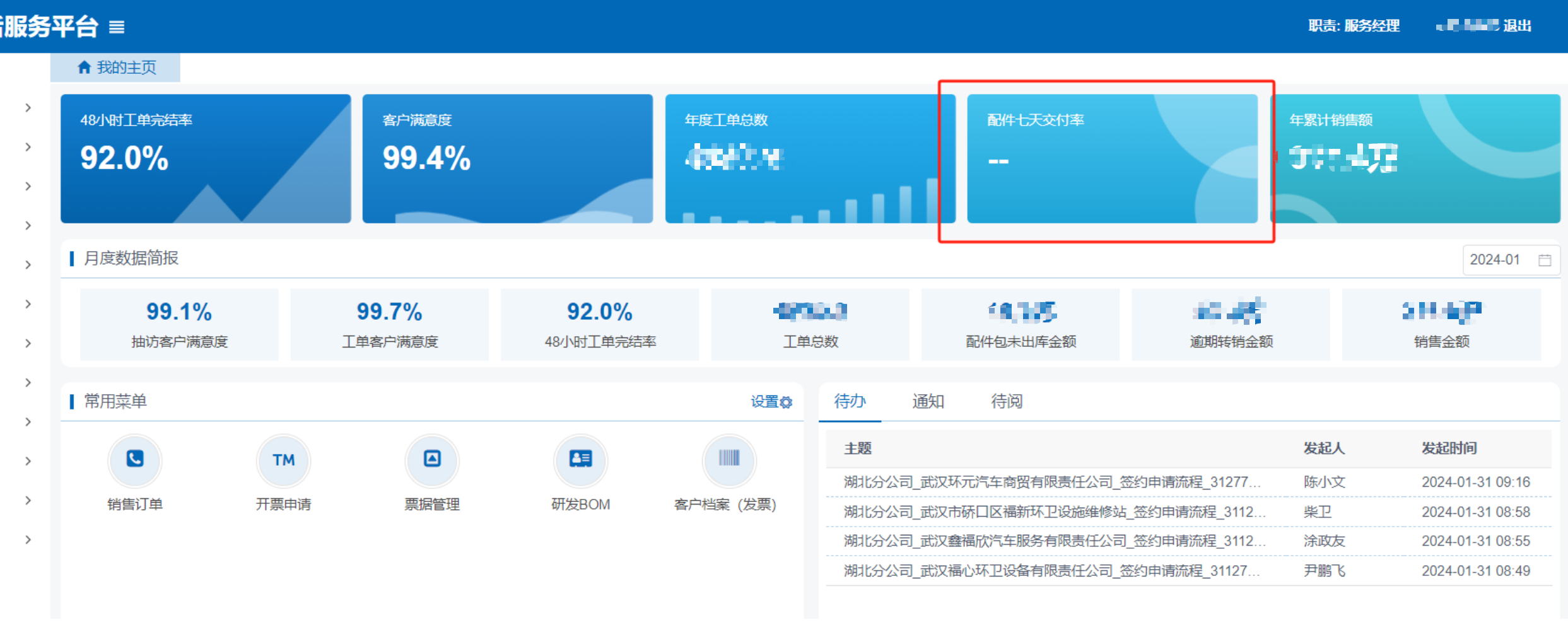
Task: Open the 年度工单总数 card
Action: tap(810, 158)
